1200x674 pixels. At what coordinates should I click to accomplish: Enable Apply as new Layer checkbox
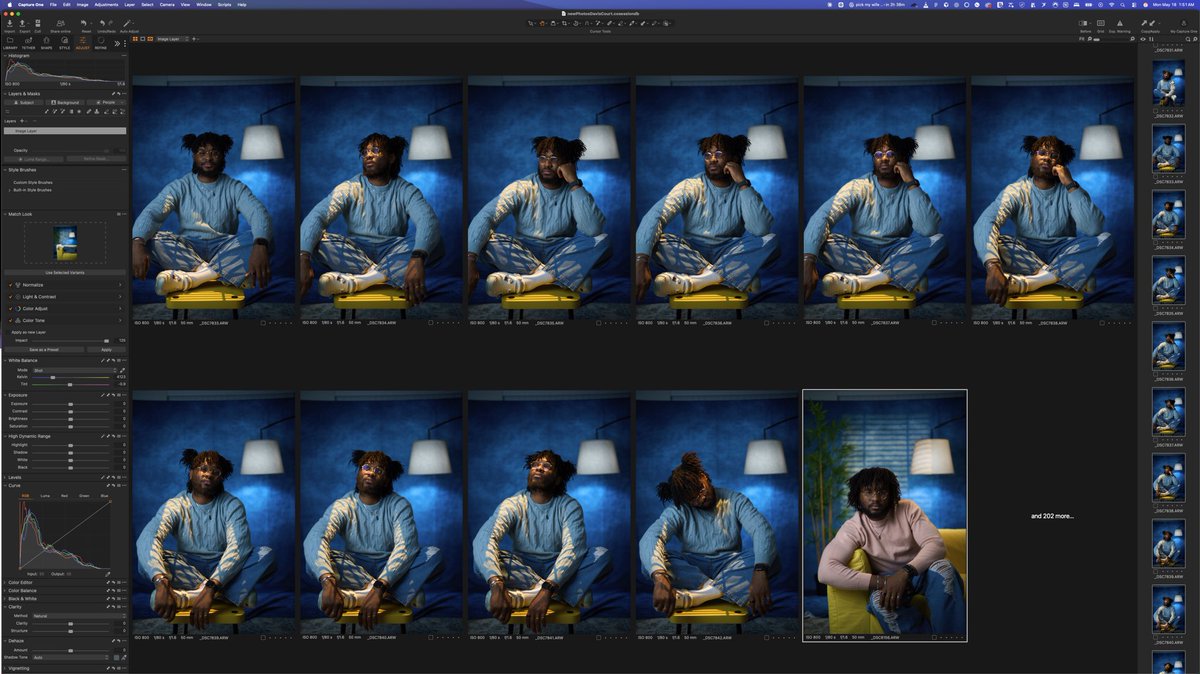[x=7, y=332]
